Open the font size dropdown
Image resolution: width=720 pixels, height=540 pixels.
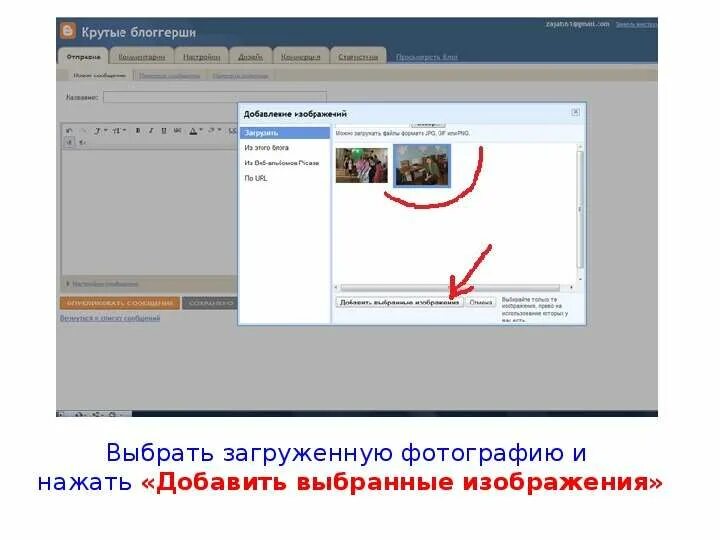click(119, 131)
